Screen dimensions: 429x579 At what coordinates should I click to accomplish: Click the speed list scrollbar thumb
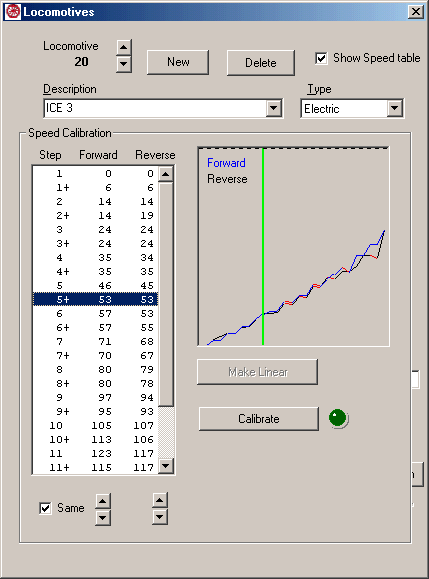coord(166,294)
